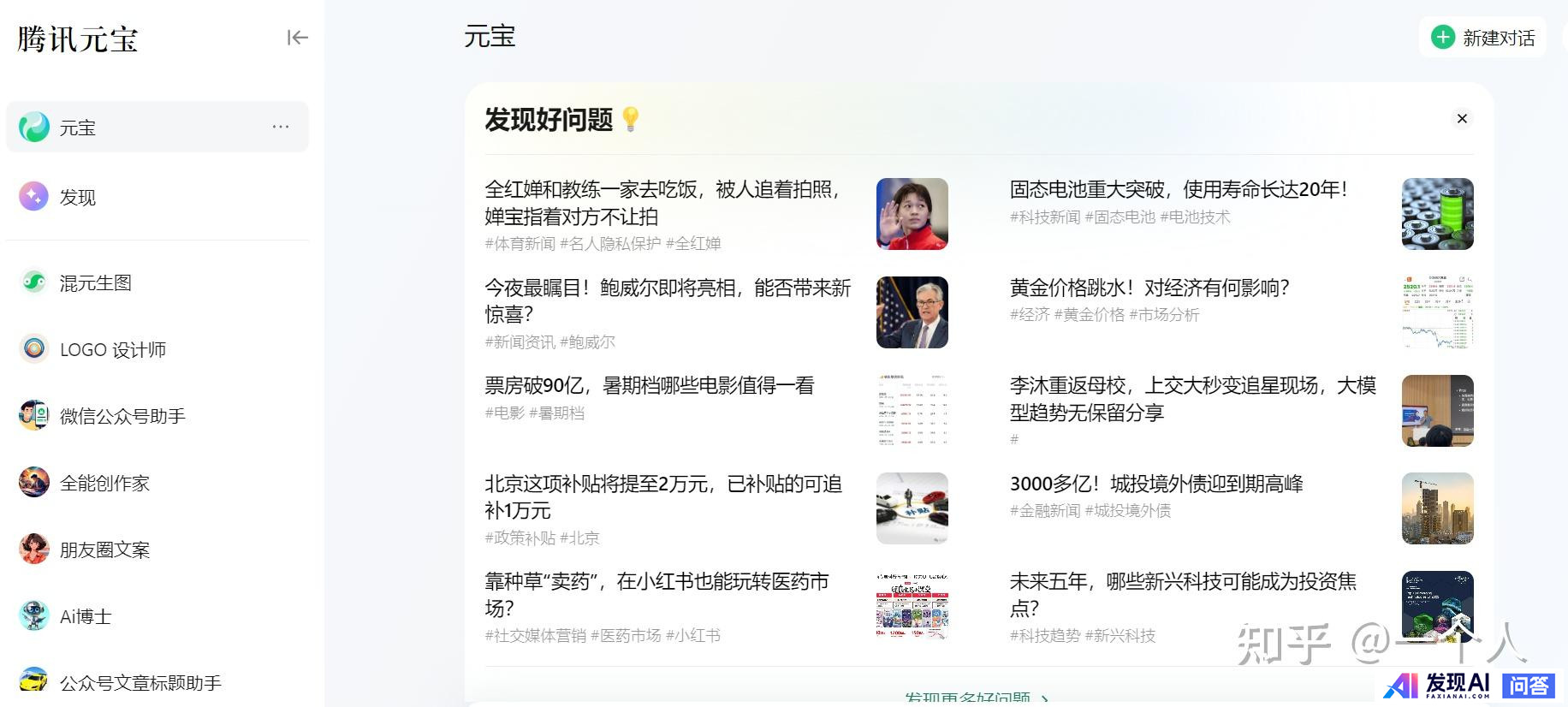
Task: Open the 票房破90亿 question
Action: [650, 385]
